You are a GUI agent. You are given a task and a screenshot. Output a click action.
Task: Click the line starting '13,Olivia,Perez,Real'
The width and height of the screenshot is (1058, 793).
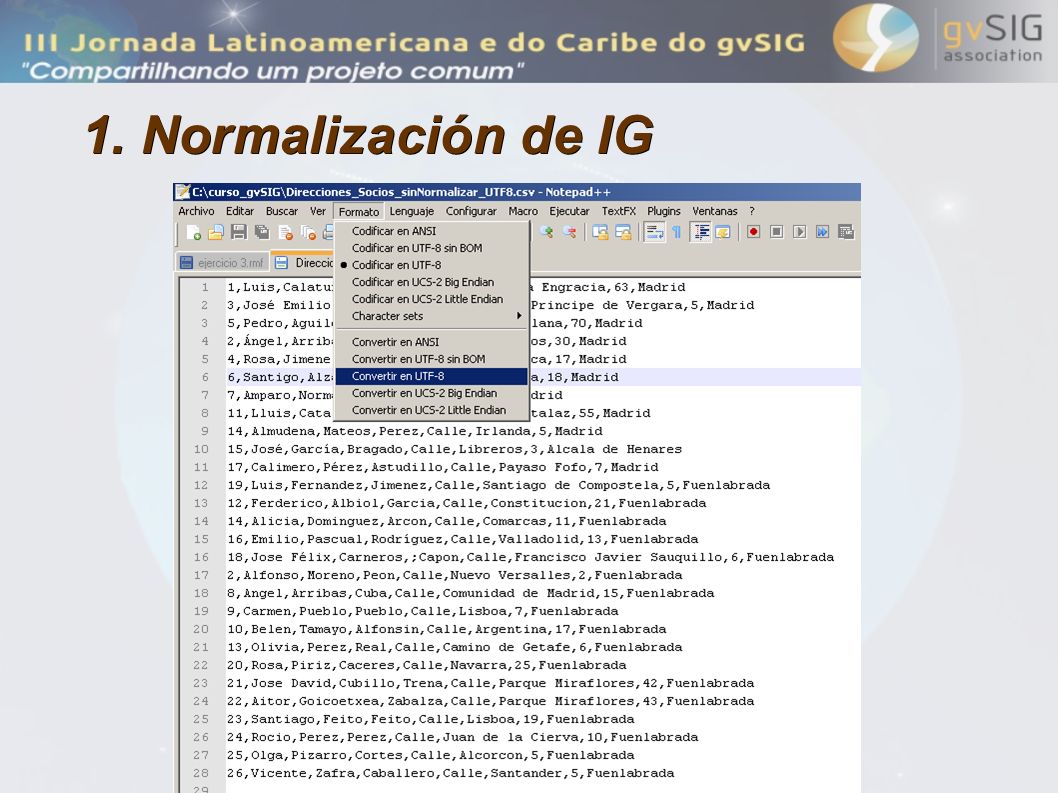[454, 647]
